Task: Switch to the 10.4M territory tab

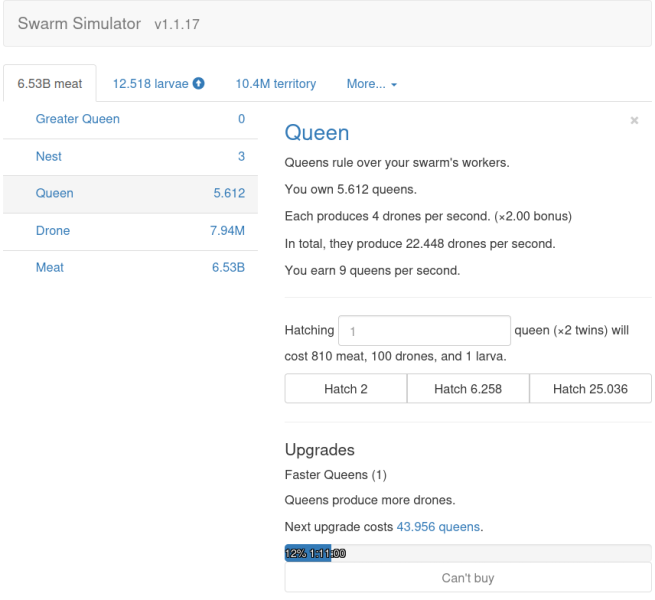Action: tap(276, 84)
